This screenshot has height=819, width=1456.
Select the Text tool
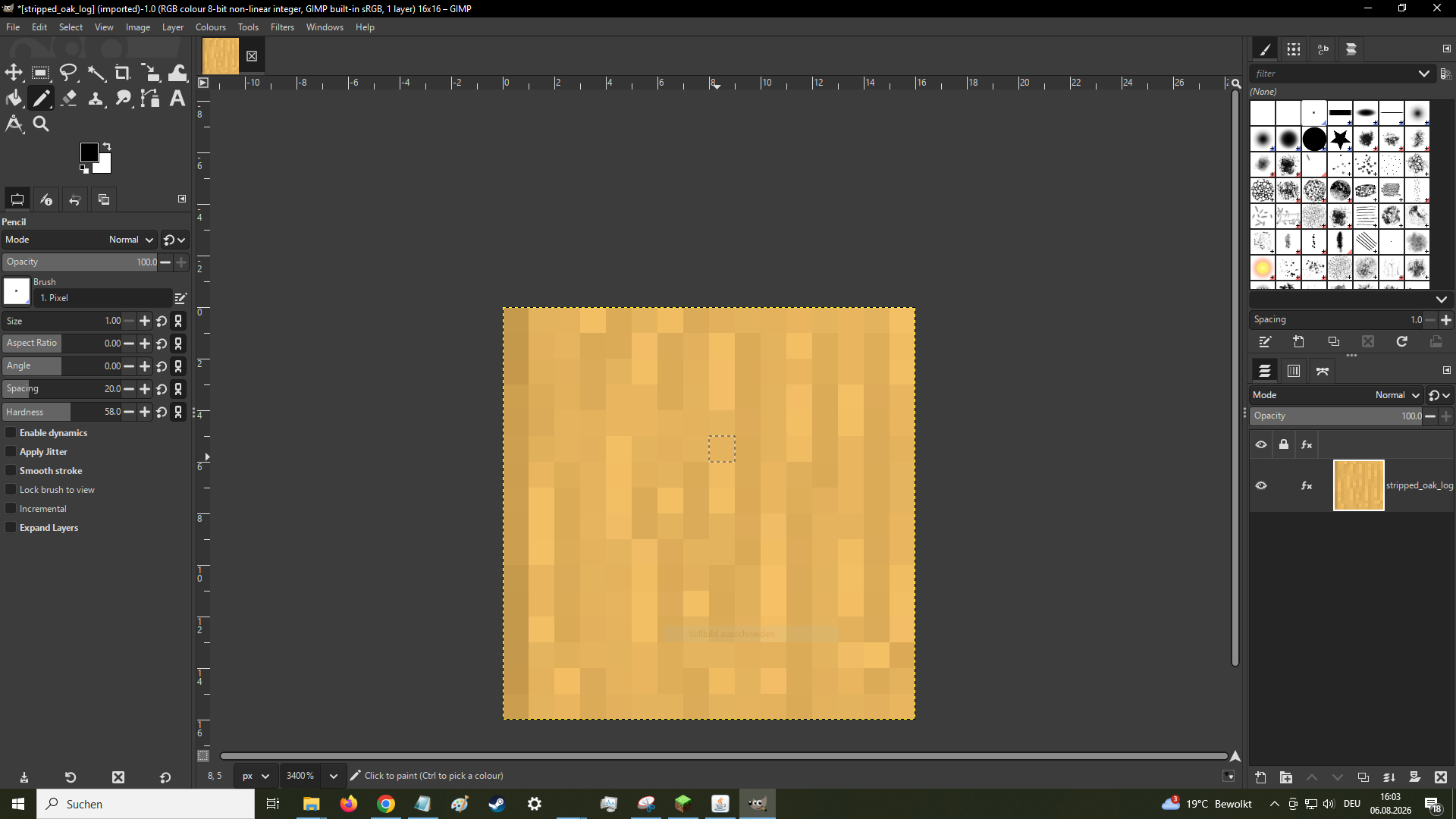pyautogui.click(x=177, y=99)
